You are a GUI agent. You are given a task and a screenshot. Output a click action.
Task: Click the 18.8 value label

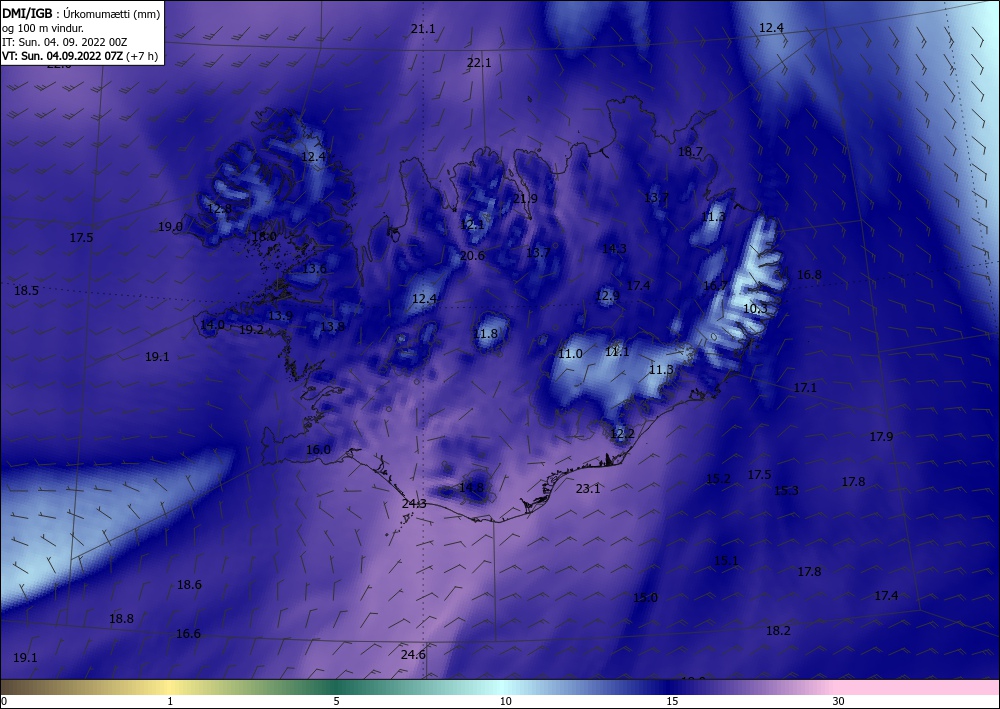(x=121, y=618)
